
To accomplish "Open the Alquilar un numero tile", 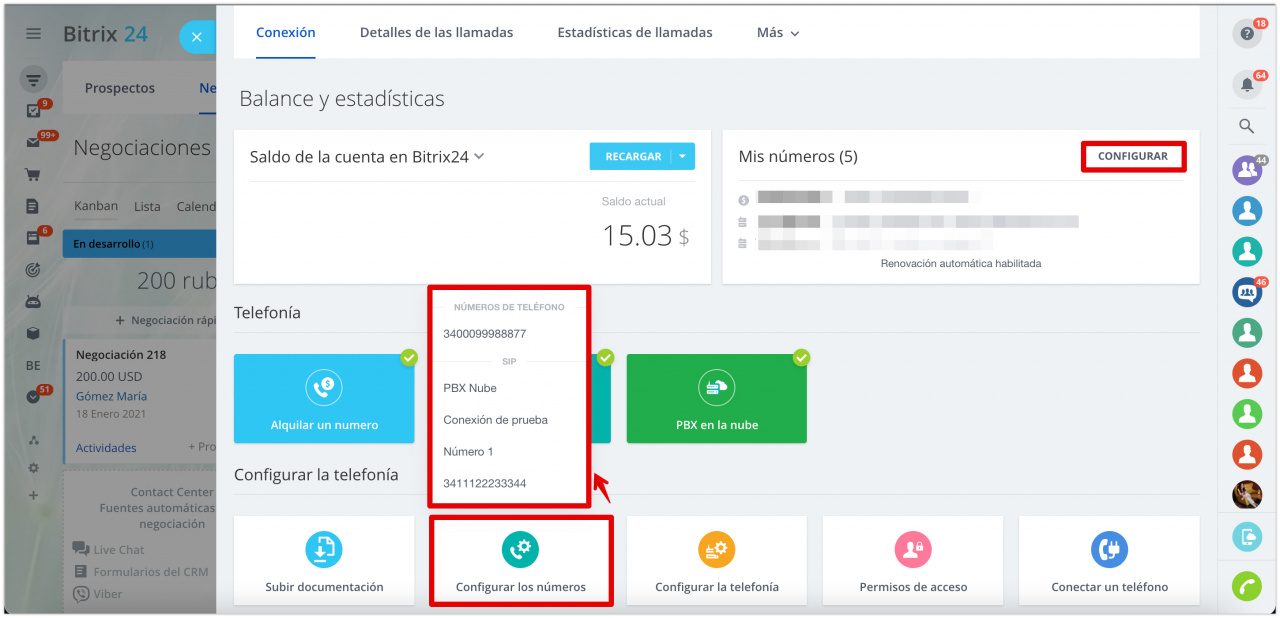I will tap(324, 398).
